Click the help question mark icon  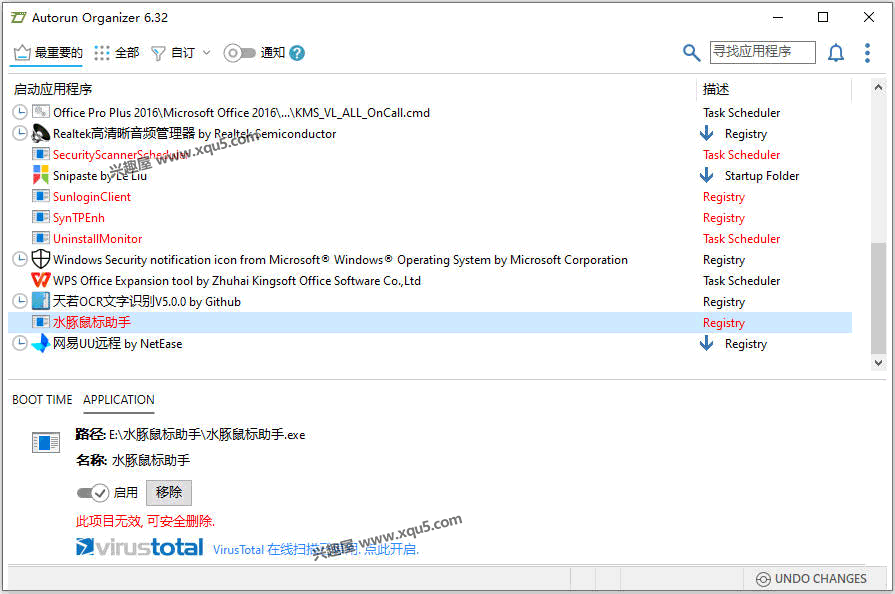click(x=296, y=53)
